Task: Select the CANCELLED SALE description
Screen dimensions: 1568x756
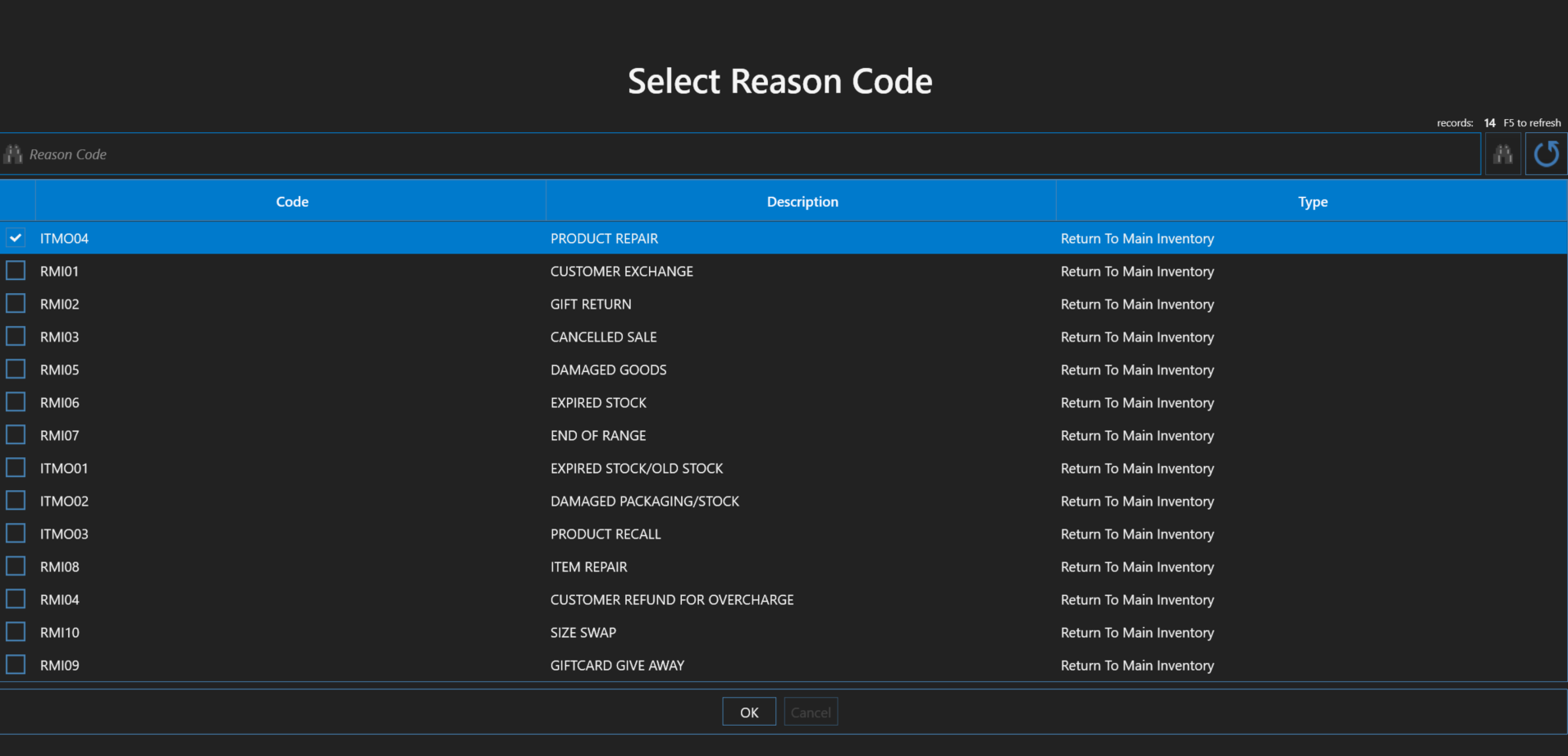Action: (604, 337)
